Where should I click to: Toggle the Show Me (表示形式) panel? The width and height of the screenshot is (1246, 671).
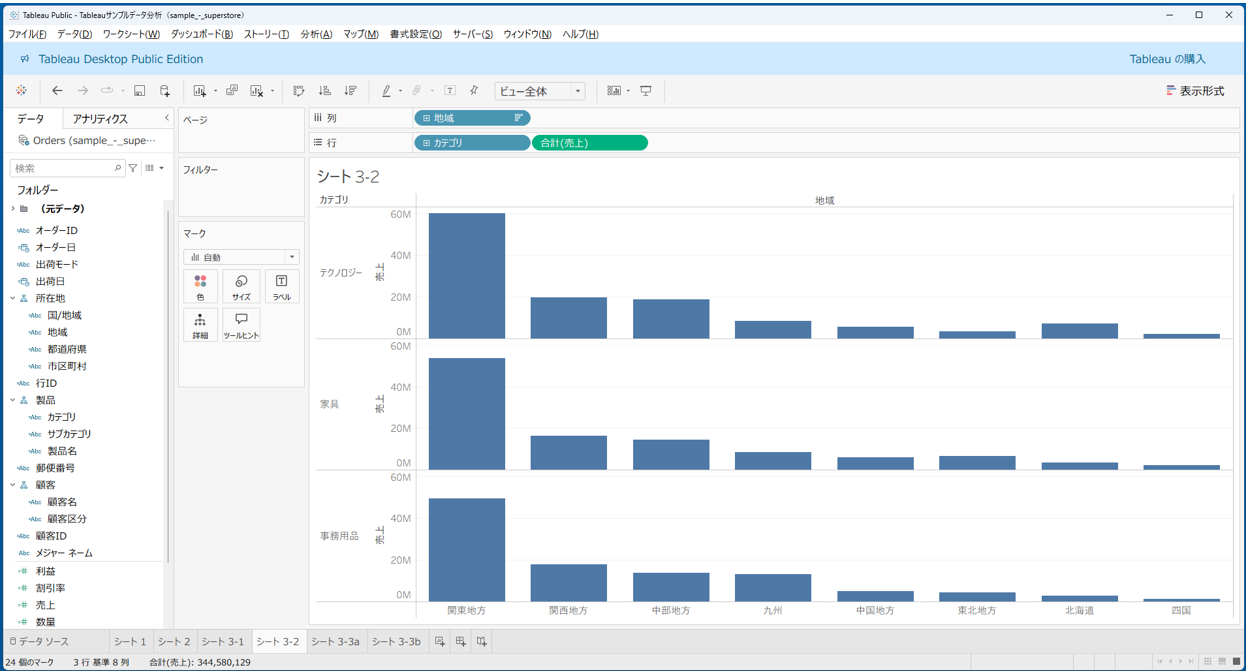[x=1195, y=91]
